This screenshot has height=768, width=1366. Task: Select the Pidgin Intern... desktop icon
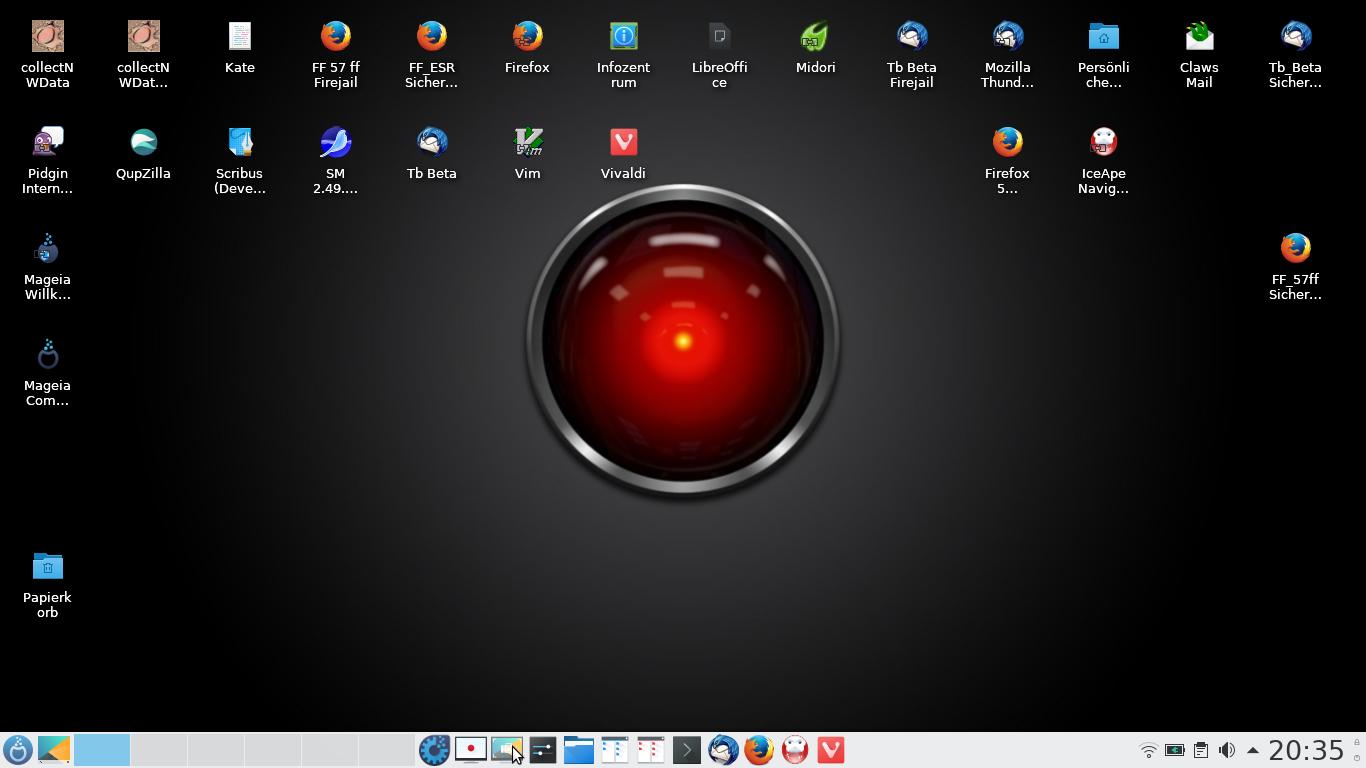[x=47, y=160]
